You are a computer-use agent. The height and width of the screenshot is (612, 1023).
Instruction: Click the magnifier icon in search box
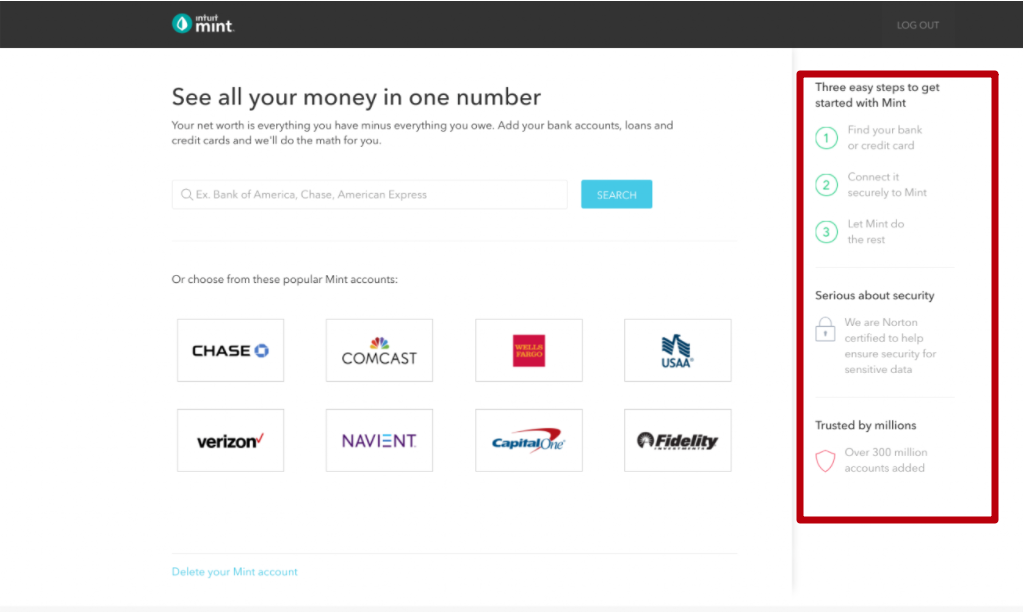pyautogui.click(x=187, y=194)
